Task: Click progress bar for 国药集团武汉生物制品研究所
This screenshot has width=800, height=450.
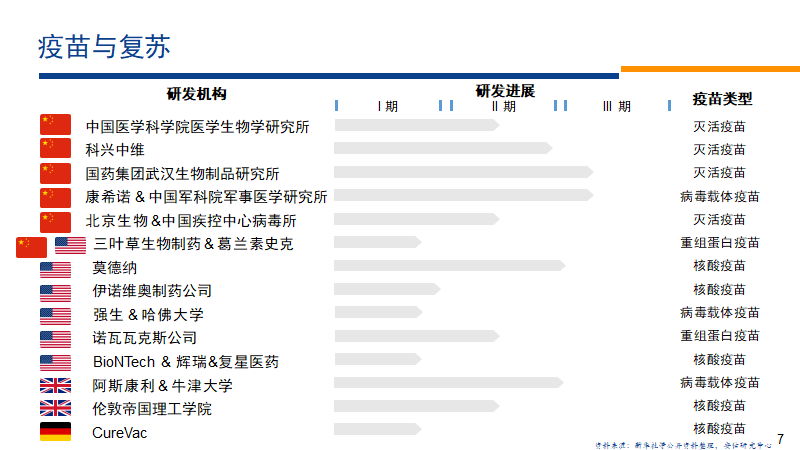Action: coord(464,172)
